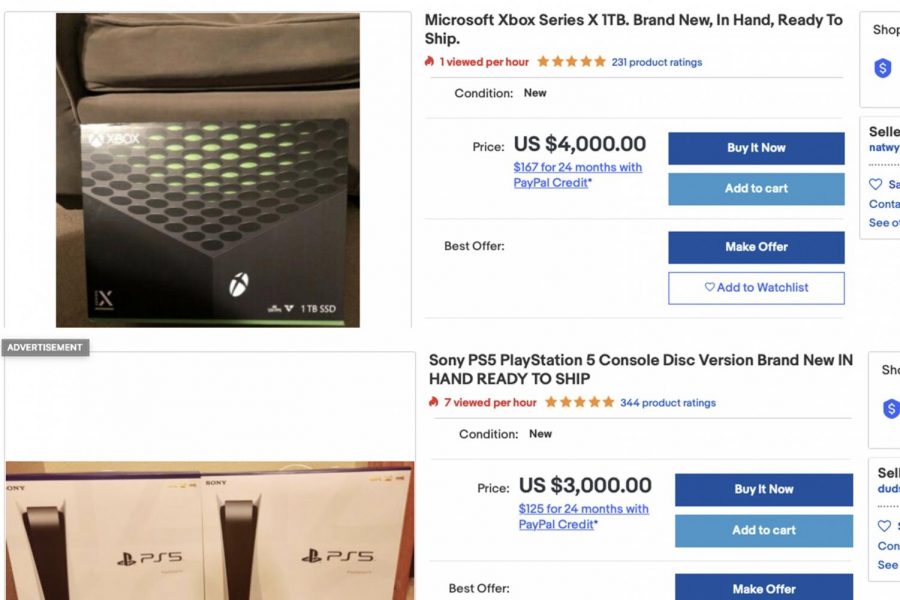Click the star rating on the Xbox listing
Image resolution: width=900 pixels, height=600 pixels.
click(572, 61)
